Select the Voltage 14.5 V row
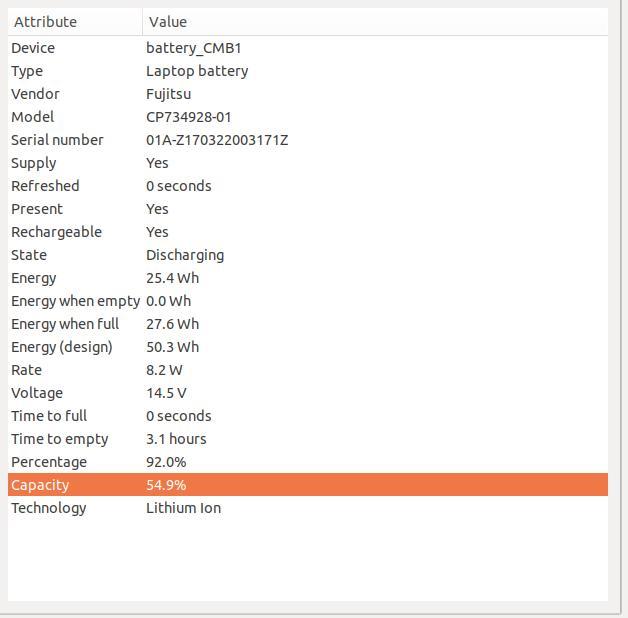Screen dimensions: 628x618 pos(308,393)
